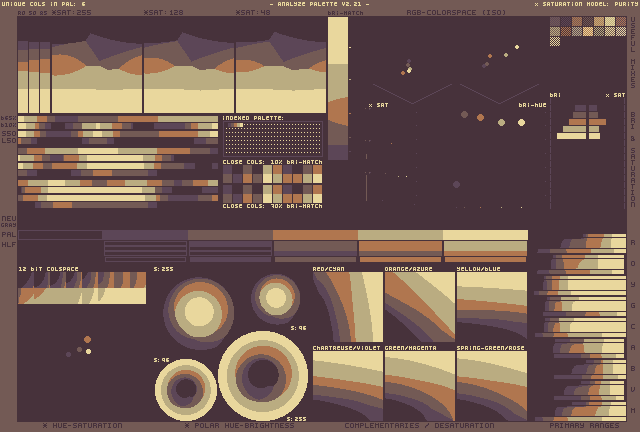The width and height of the screenshot is (640, 432).
Task: Click the 'NEU GRAY' label
Action: [x=9, y=221]
